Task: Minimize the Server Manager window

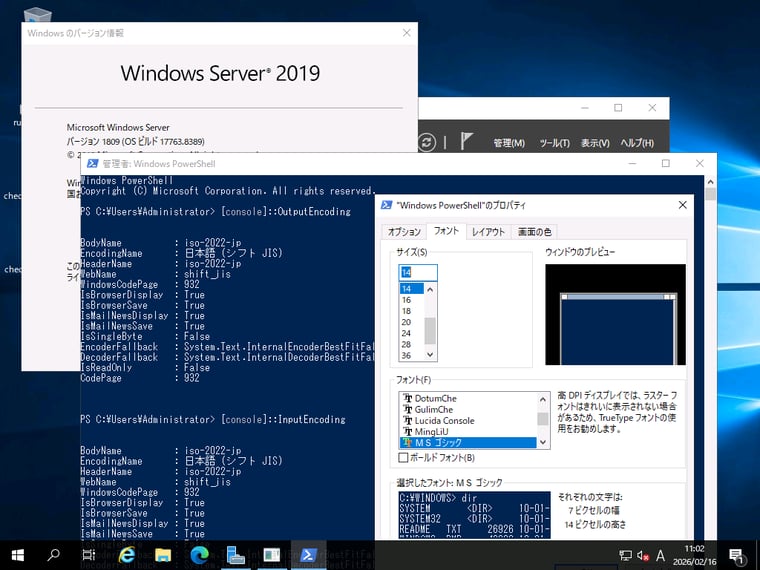Action: 585,108
